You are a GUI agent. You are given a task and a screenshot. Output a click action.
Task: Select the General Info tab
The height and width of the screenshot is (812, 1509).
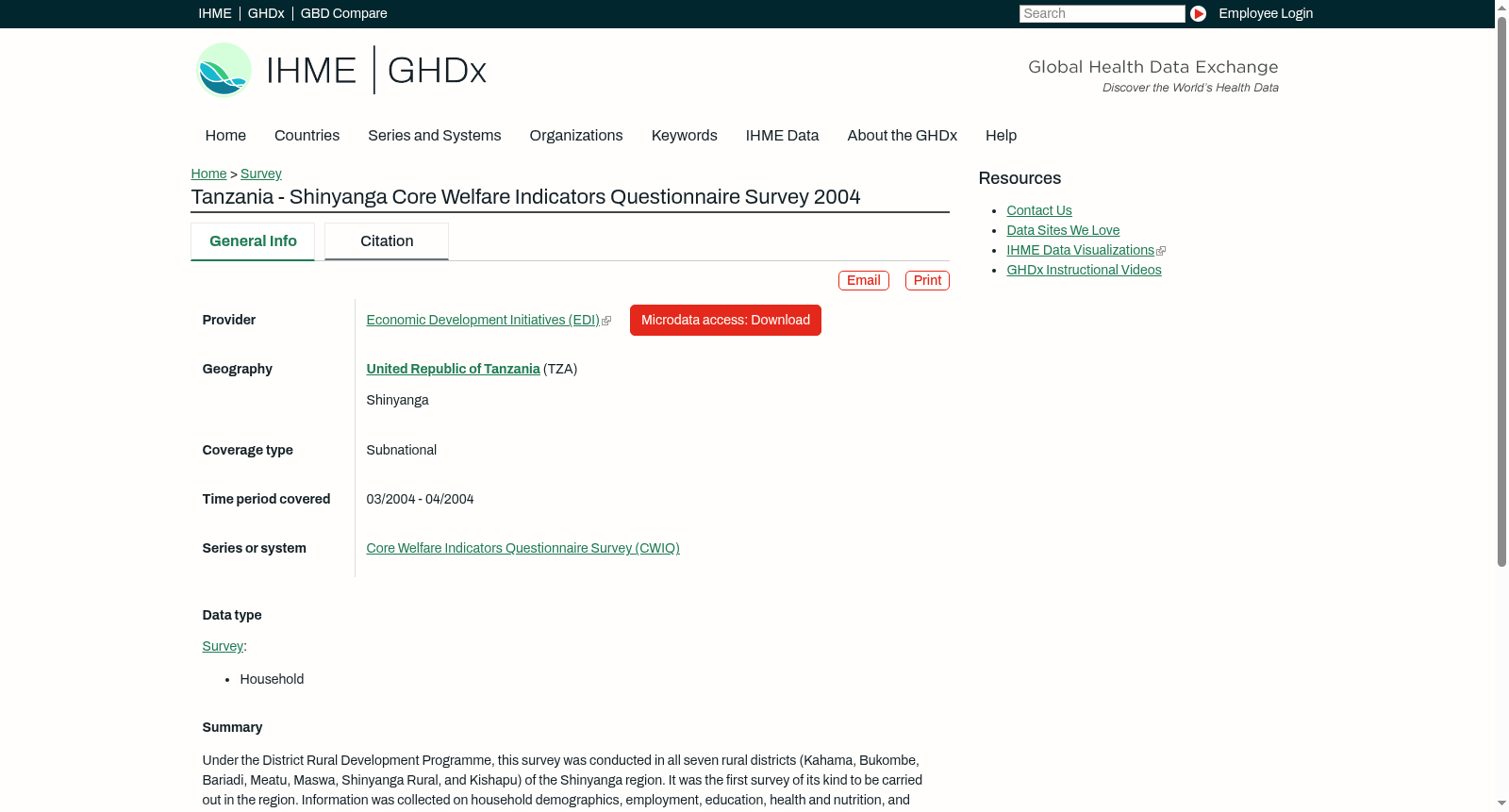coord(253,241)
